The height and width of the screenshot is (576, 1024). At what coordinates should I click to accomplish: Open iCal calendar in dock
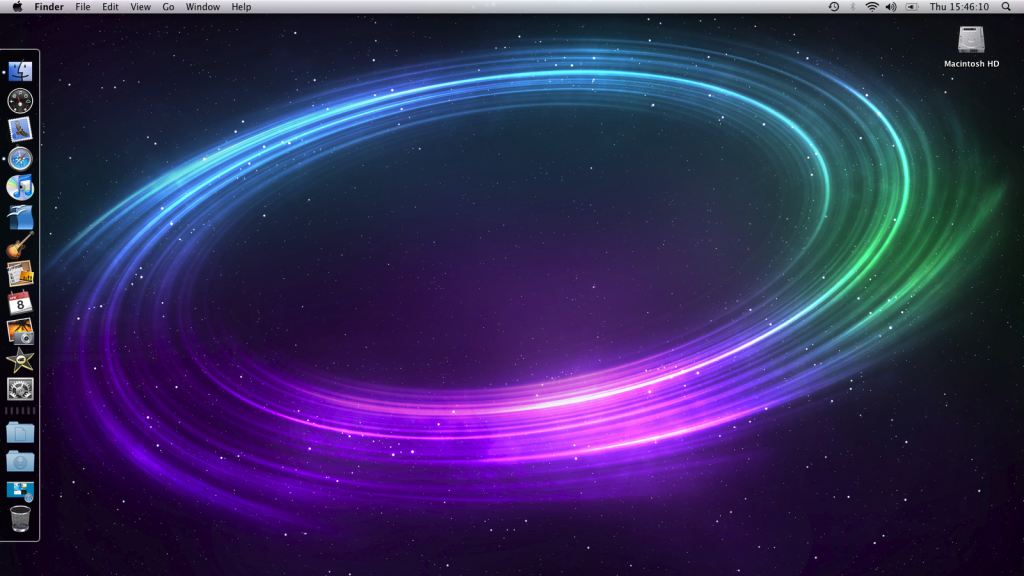(20, 302)
